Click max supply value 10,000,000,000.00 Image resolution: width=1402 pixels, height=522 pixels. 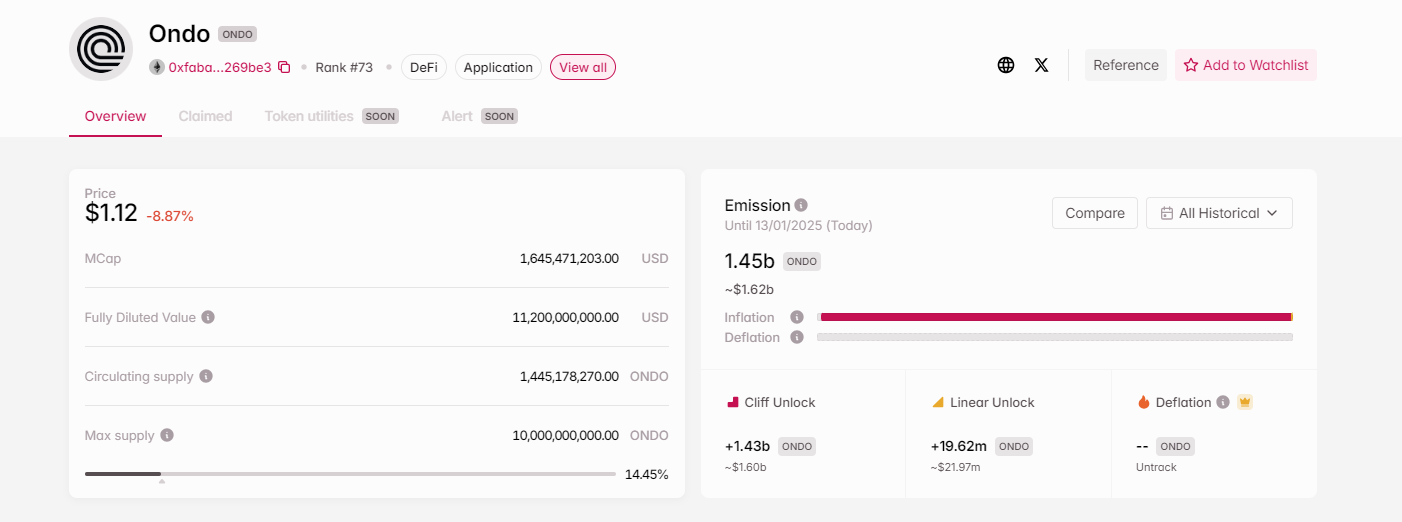tap(566, 435)
